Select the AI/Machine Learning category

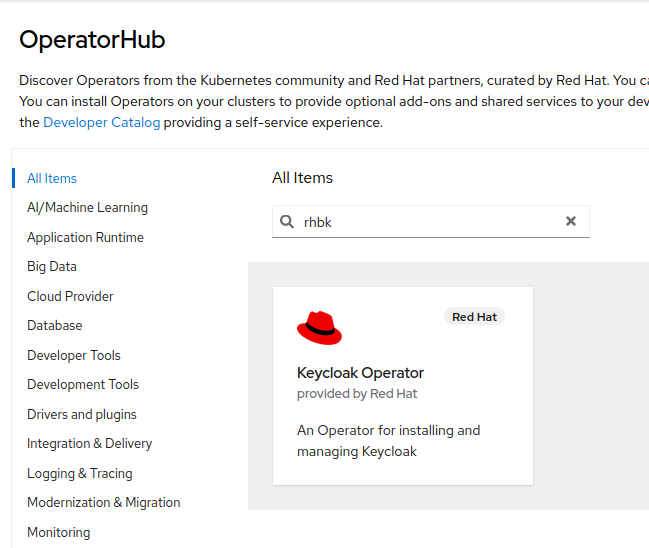coord(87,208)
